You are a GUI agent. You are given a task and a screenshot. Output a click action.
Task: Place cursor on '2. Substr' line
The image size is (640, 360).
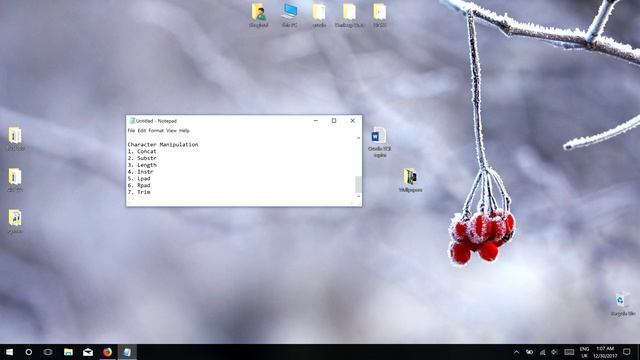(x=142, y=158)
